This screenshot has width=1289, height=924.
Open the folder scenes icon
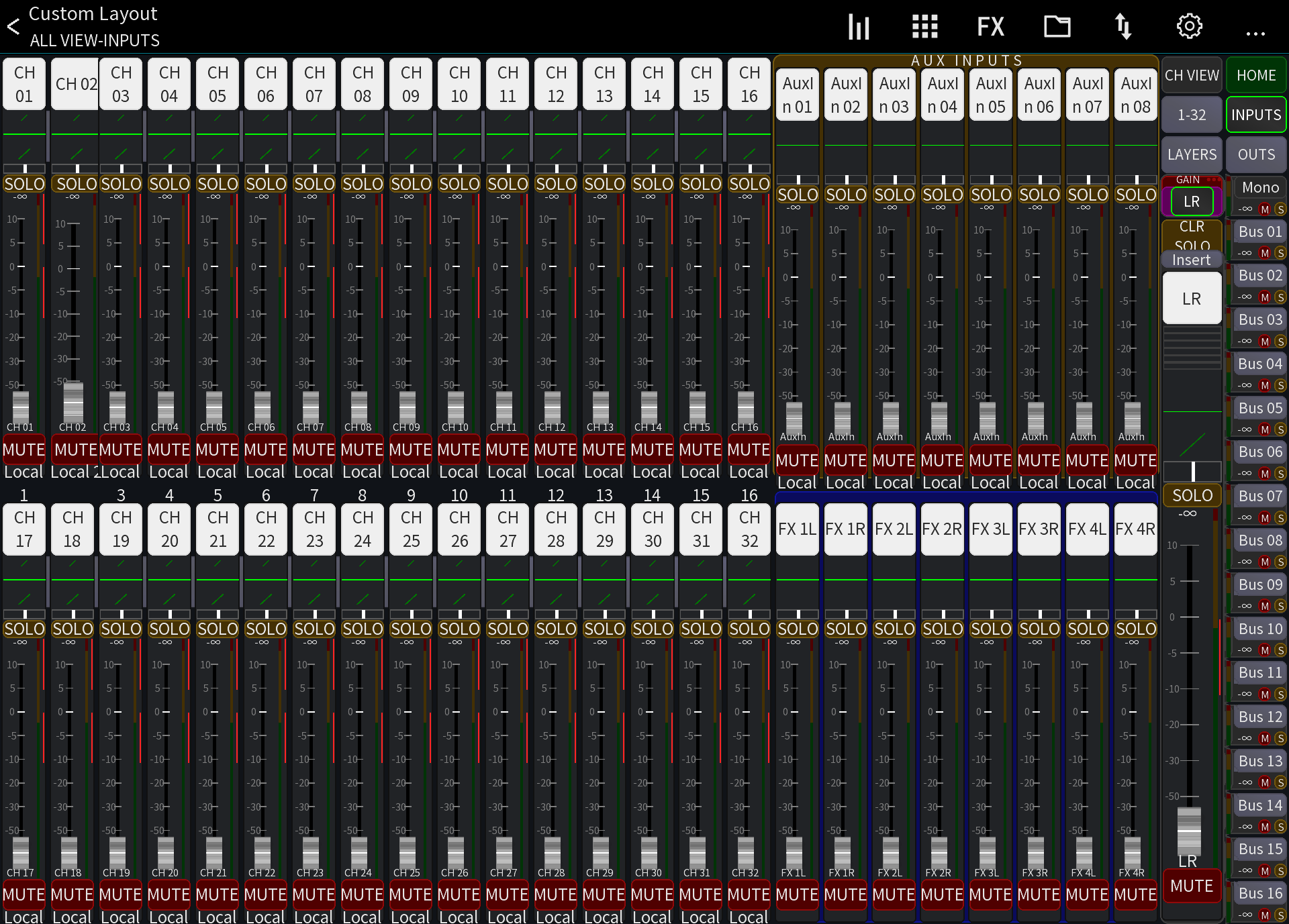coord(1057,26)
